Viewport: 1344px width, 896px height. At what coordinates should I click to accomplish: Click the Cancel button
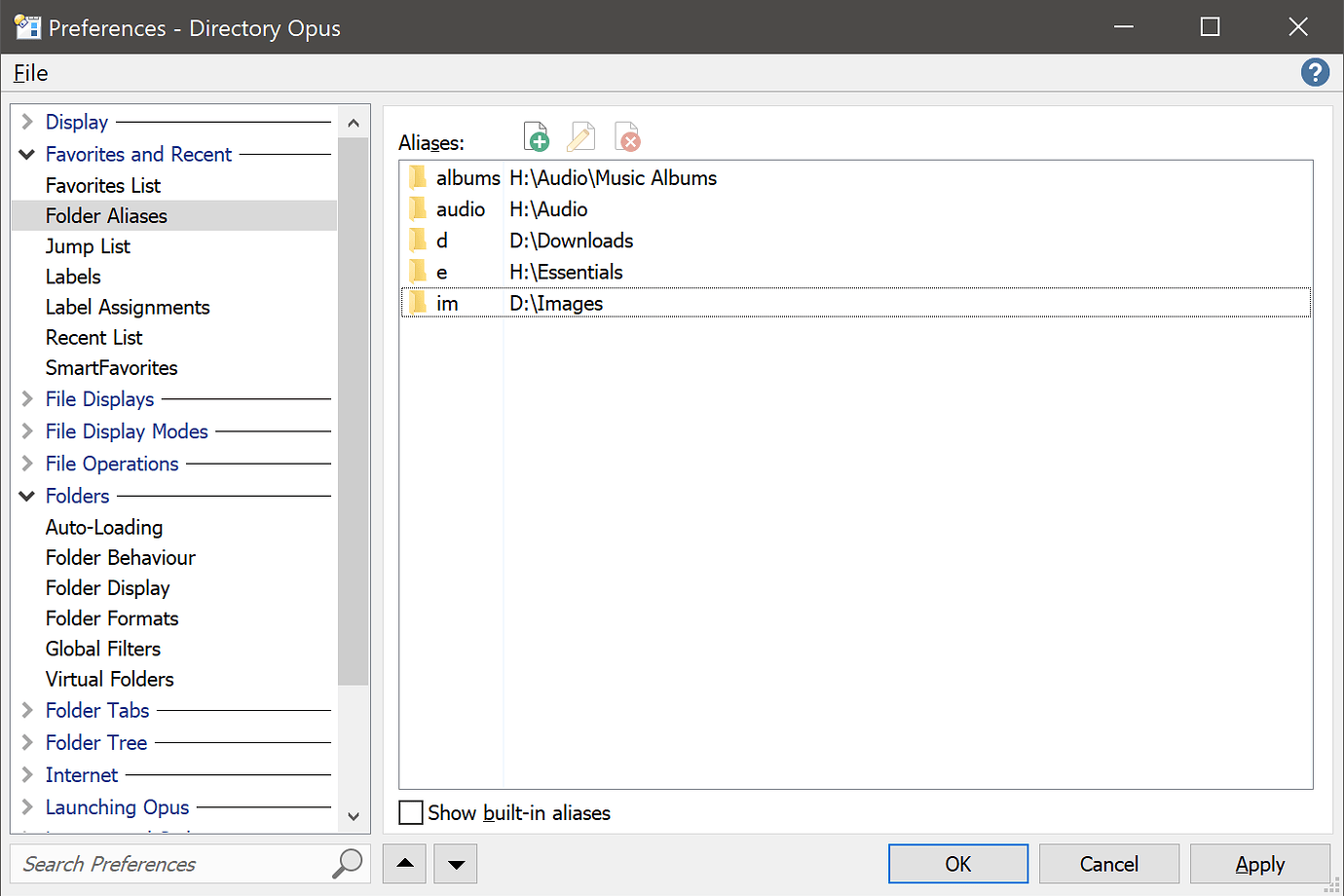point(1109,864)
